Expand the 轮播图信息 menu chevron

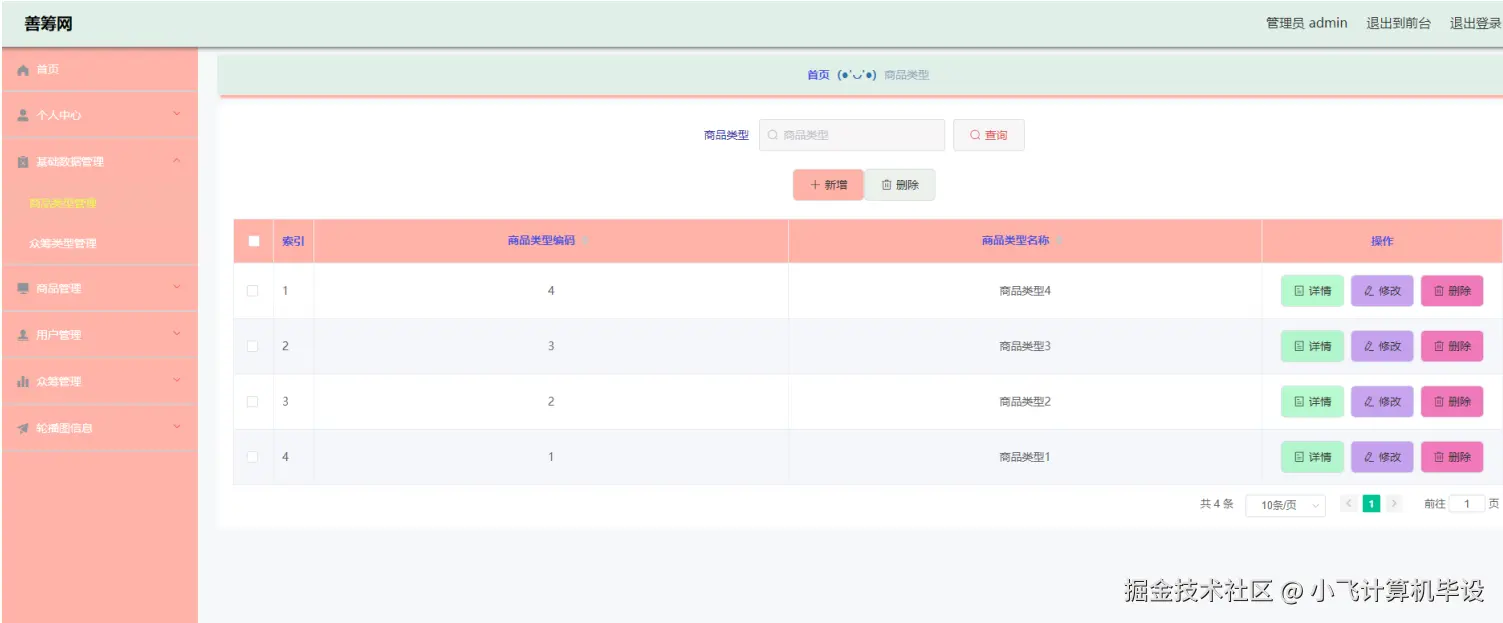point(177,427)
